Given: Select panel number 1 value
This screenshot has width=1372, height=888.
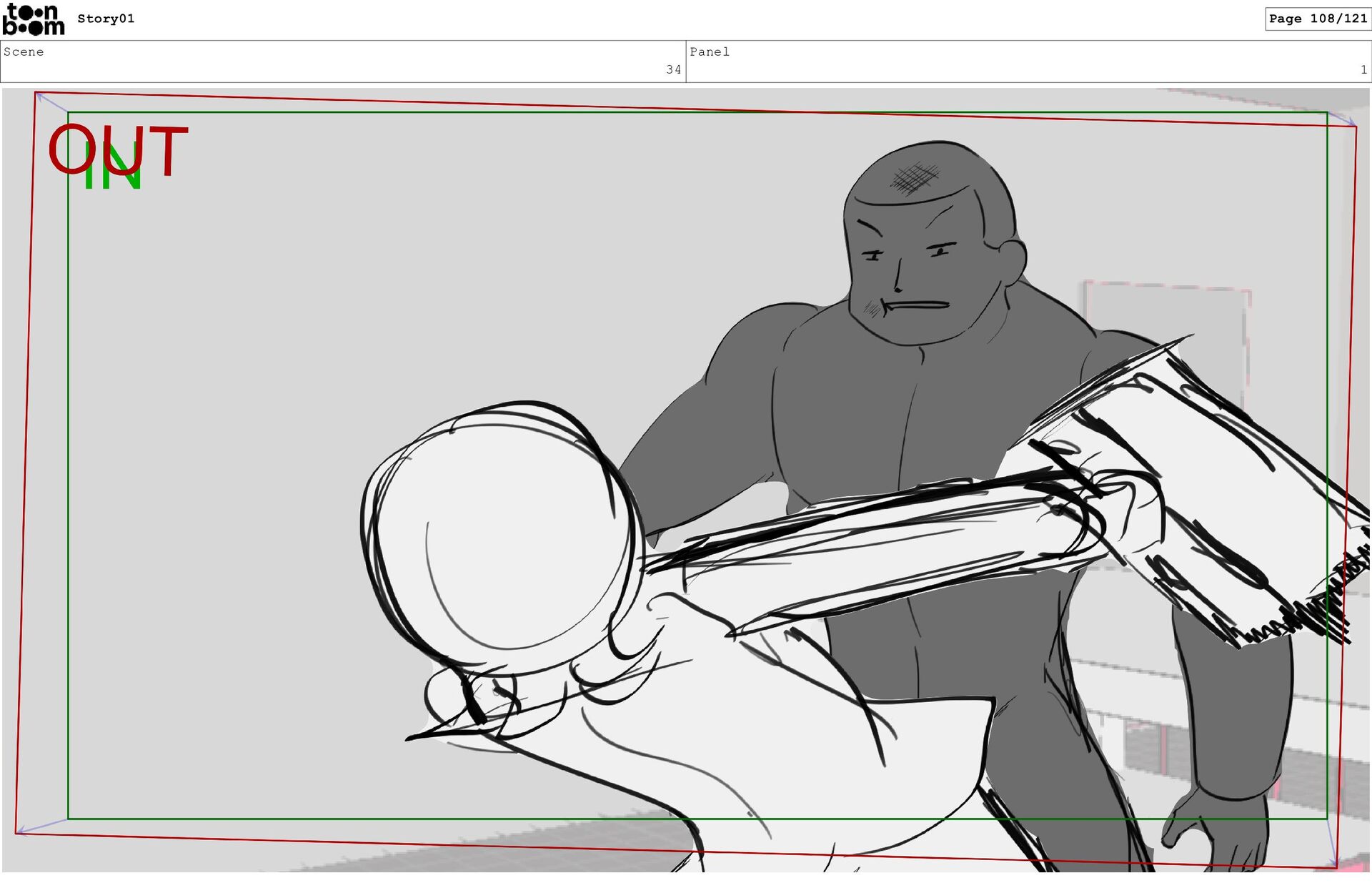Looking at the screenshot, I should 1363,69.
